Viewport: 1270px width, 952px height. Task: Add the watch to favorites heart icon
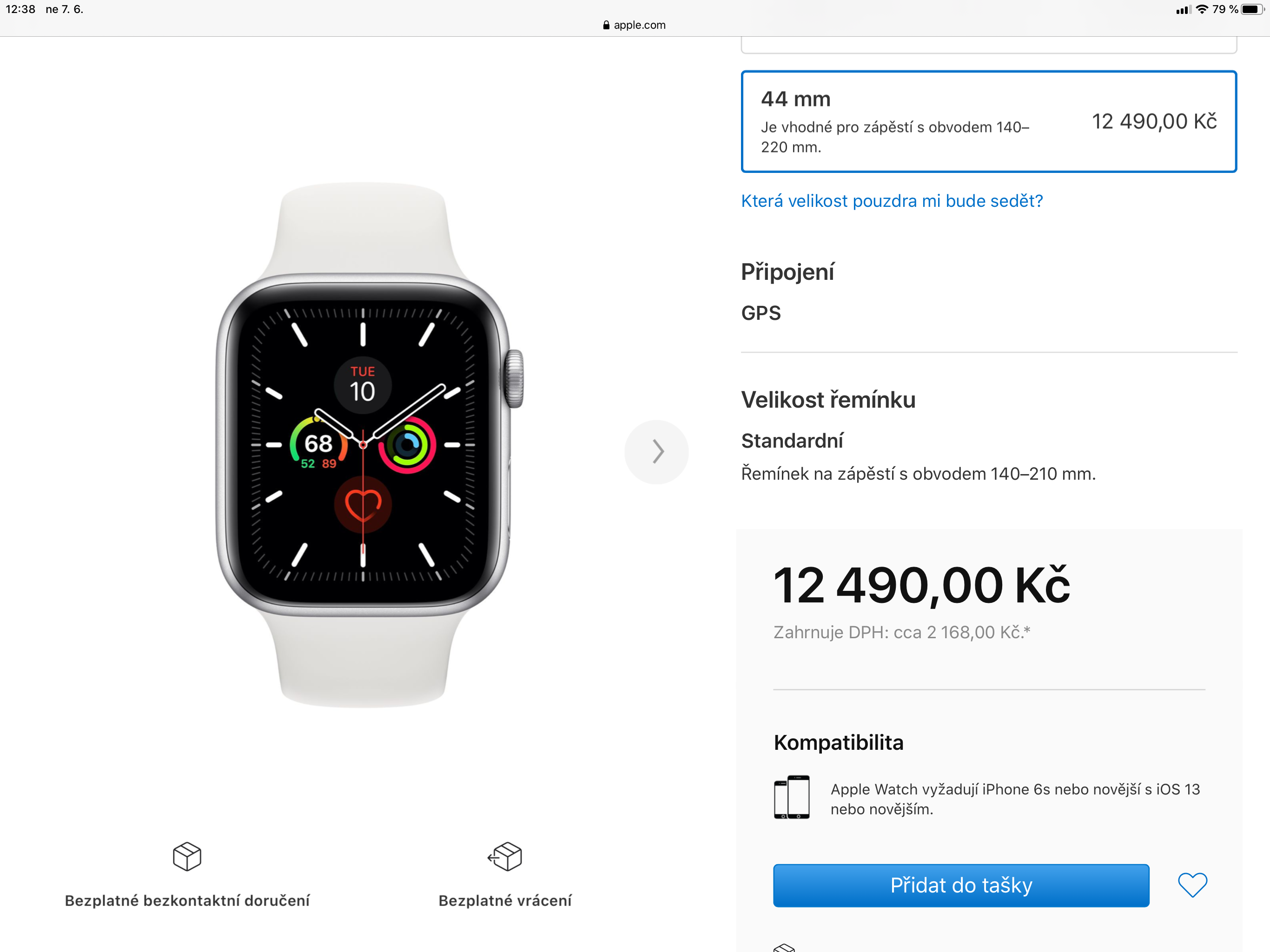pos(1192,885)
